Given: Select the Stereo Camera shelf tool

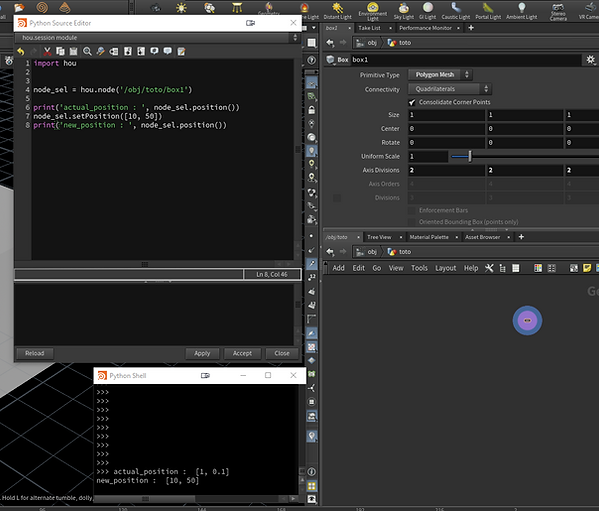Looking at the screenshot, I should pyautogui.click(x=558, y=11).
